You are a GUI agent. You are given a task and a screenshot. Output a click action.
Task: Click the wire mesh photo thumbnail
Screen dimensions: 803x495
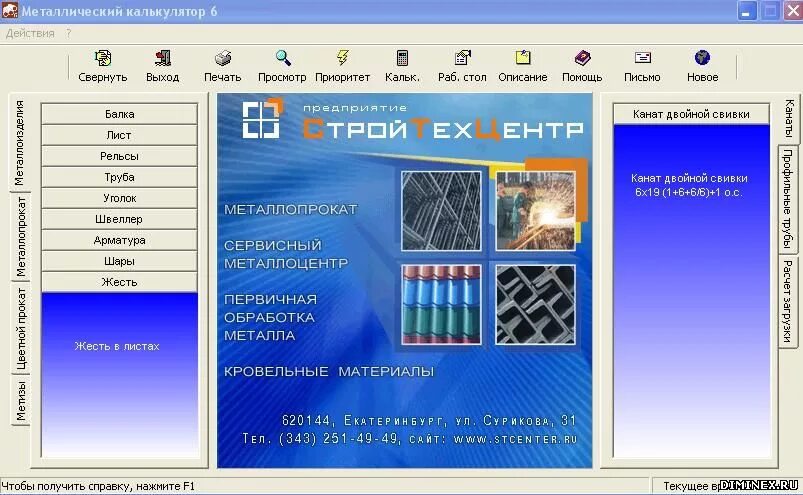pos(441,211)
